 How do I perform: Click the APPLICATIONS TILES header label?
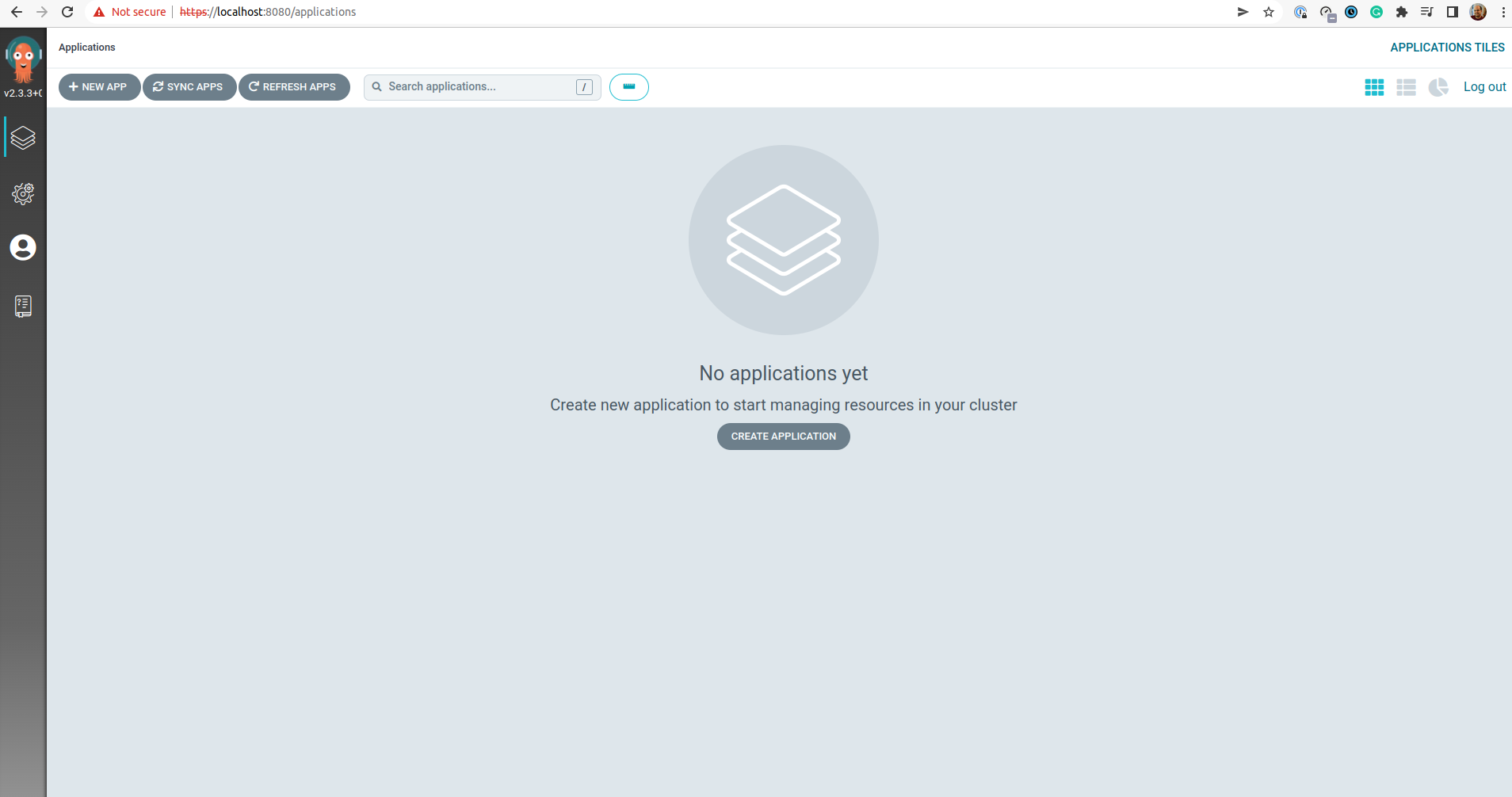point(1447,48)
